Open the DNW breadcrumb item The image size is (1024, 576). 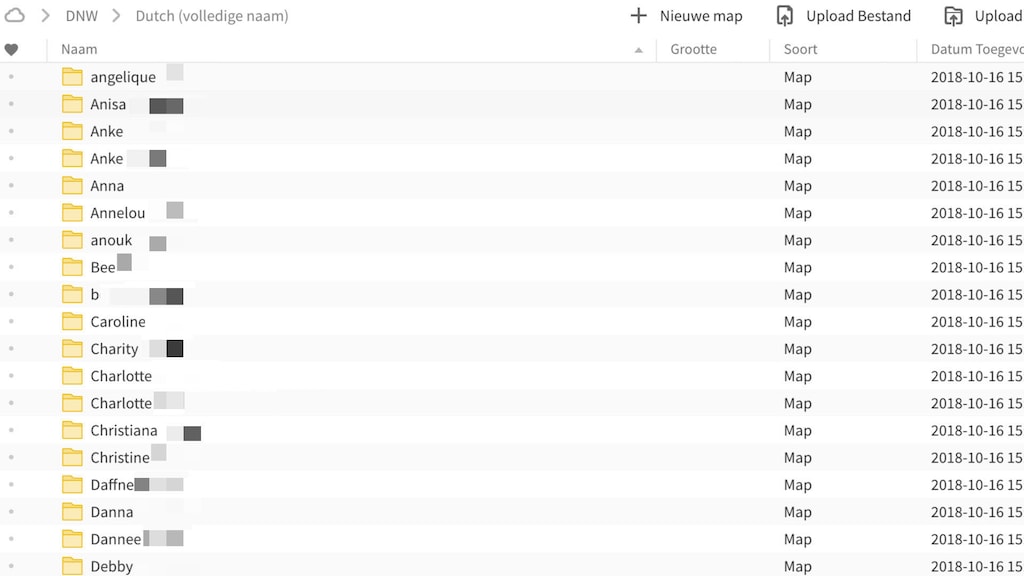coord(81,15)
